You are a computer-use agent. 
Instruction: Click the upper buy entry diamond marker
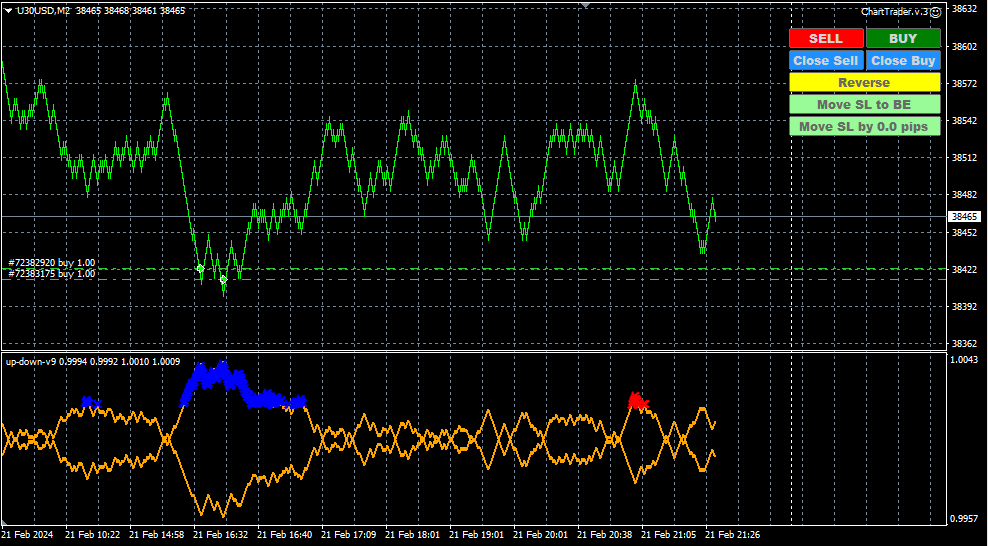tap(200, 269)
